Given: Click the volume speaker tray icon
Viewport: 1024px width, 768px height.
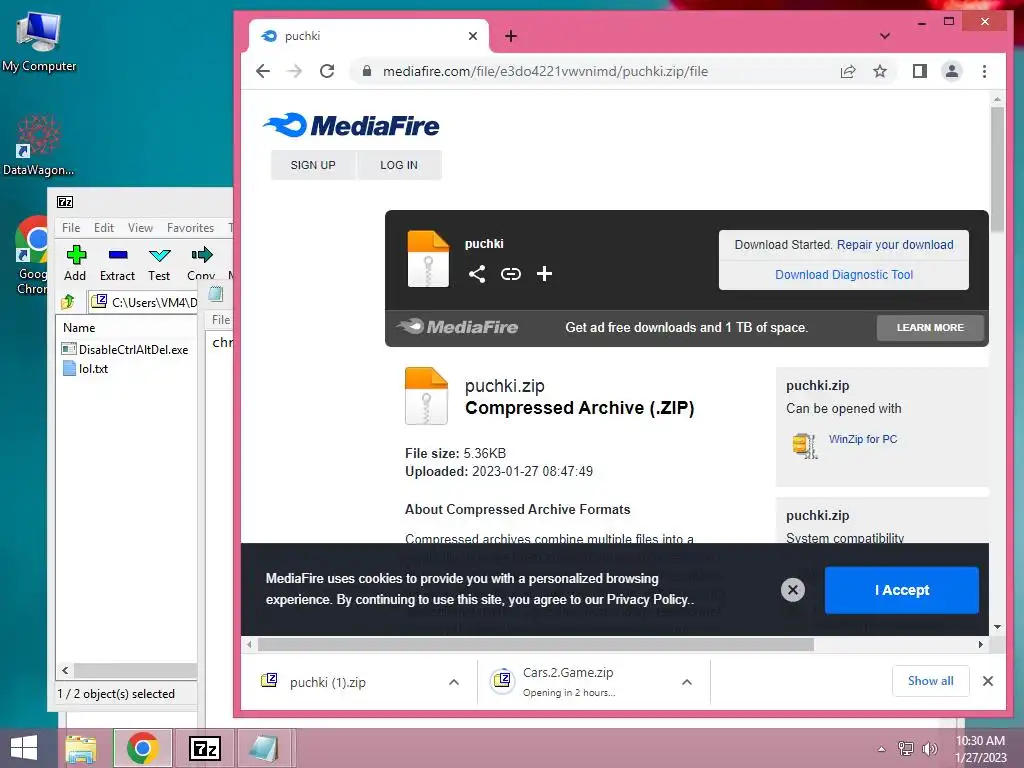Looking at the screenshot, I should [929, 748].
